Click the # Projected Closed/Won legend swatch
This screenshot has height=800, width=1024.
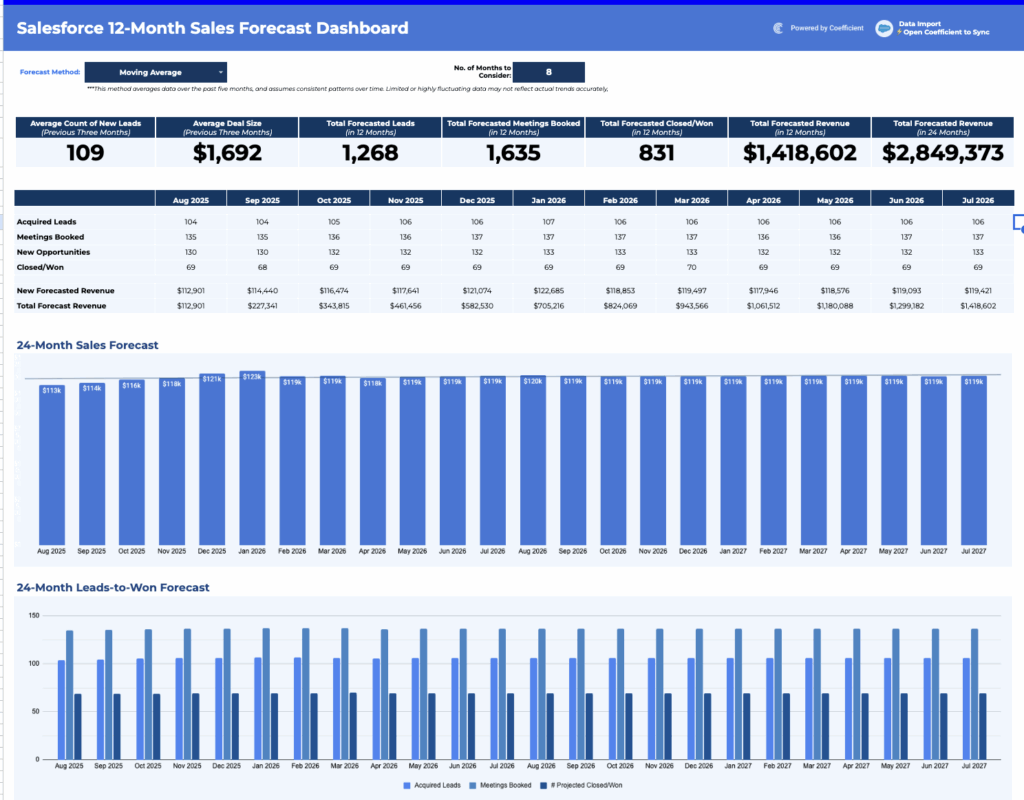544,785
